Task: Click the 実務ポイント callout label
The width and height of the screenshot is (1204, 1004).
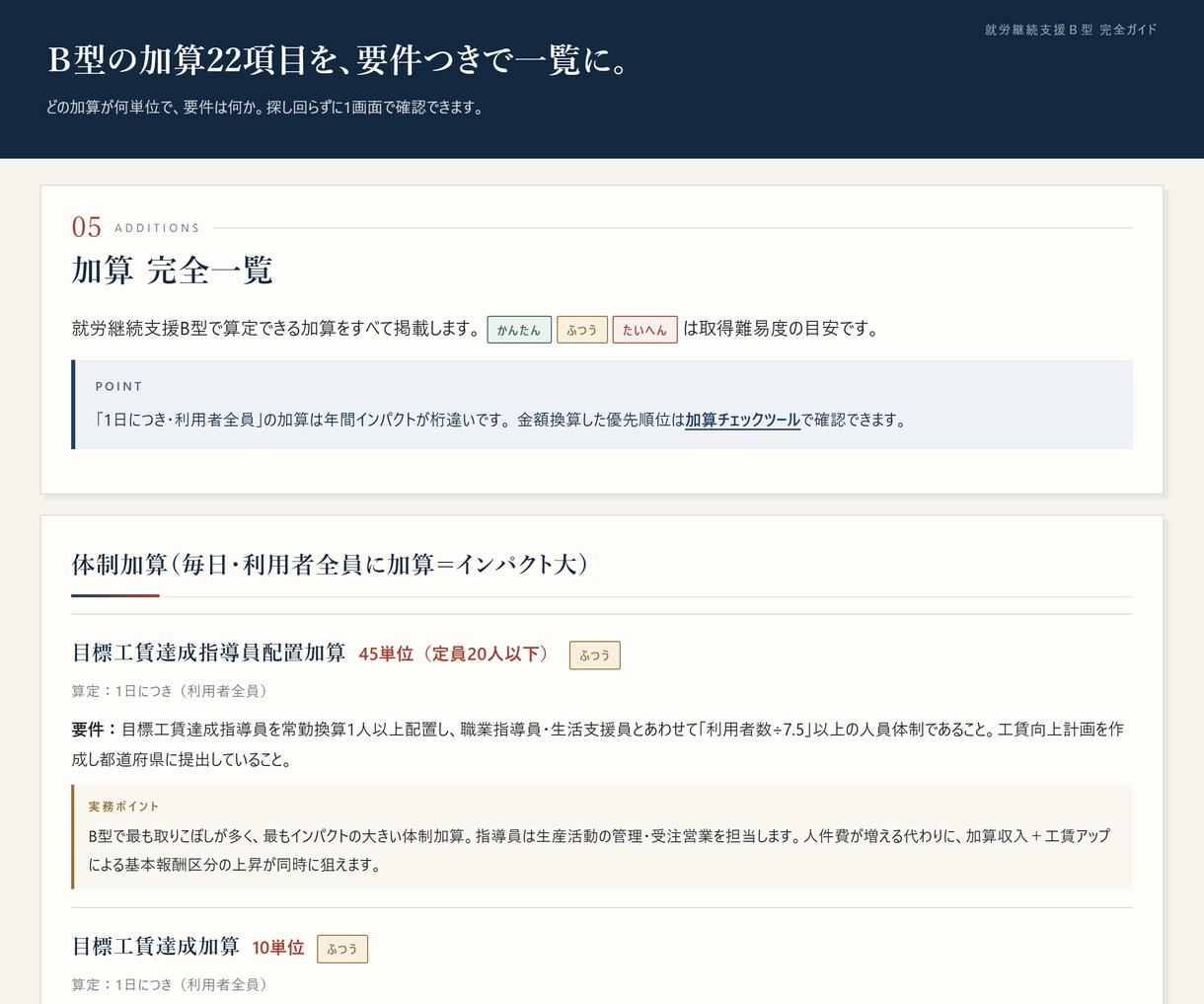Action: tap(123, 807)
